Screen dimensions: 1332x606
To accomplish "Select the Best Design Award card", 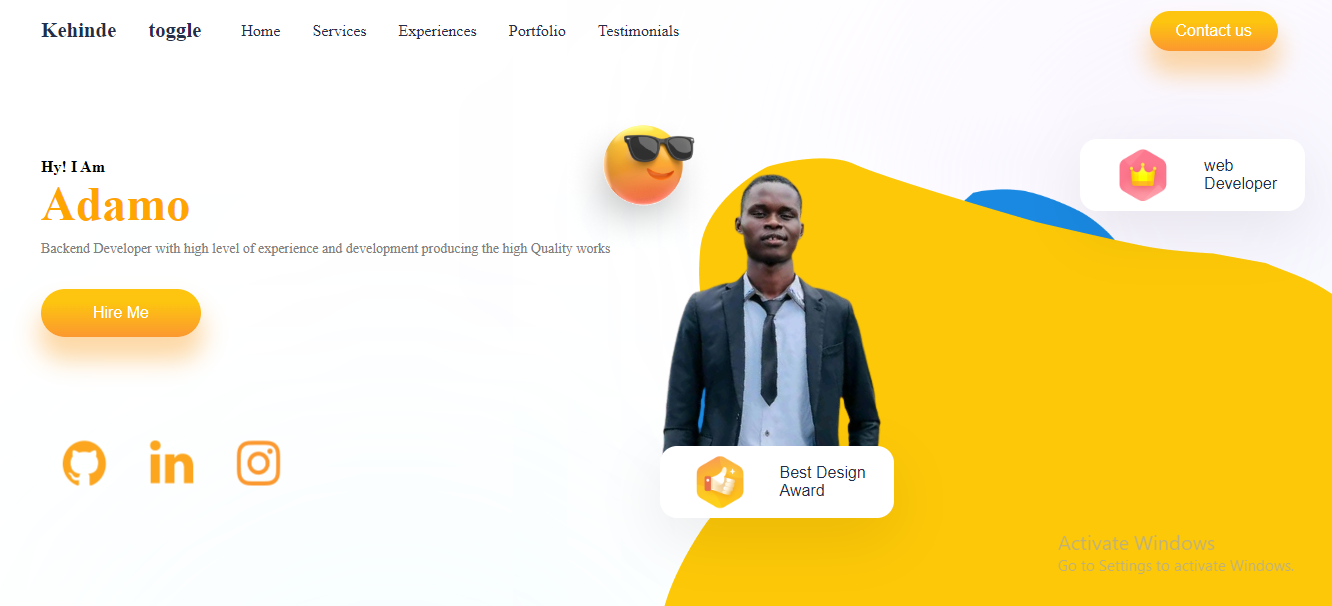I will click(777, 482).
